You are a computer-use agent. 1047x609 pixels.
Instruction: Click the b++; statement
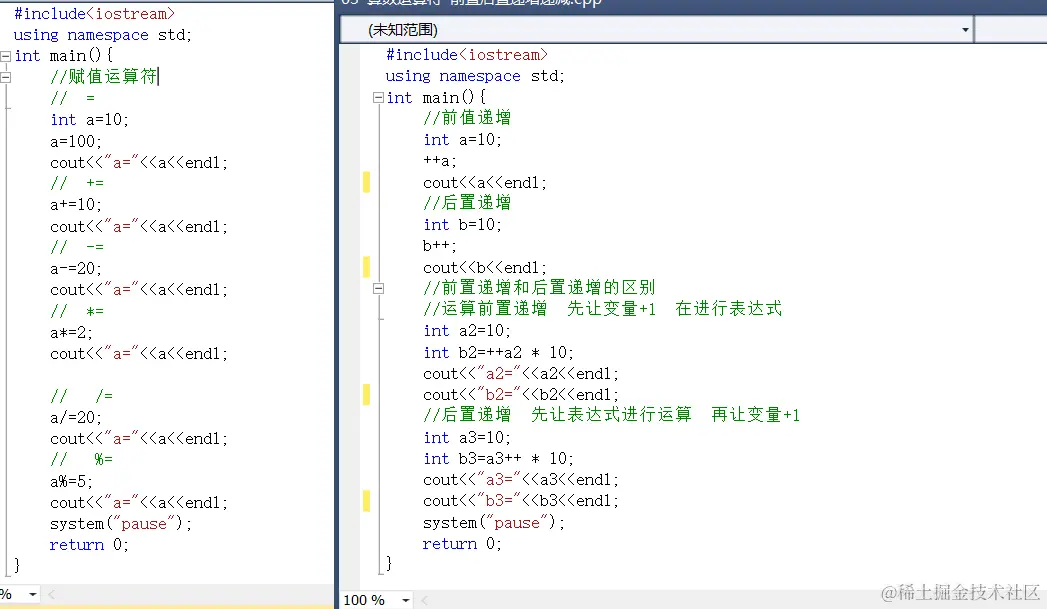pos(440,246)
